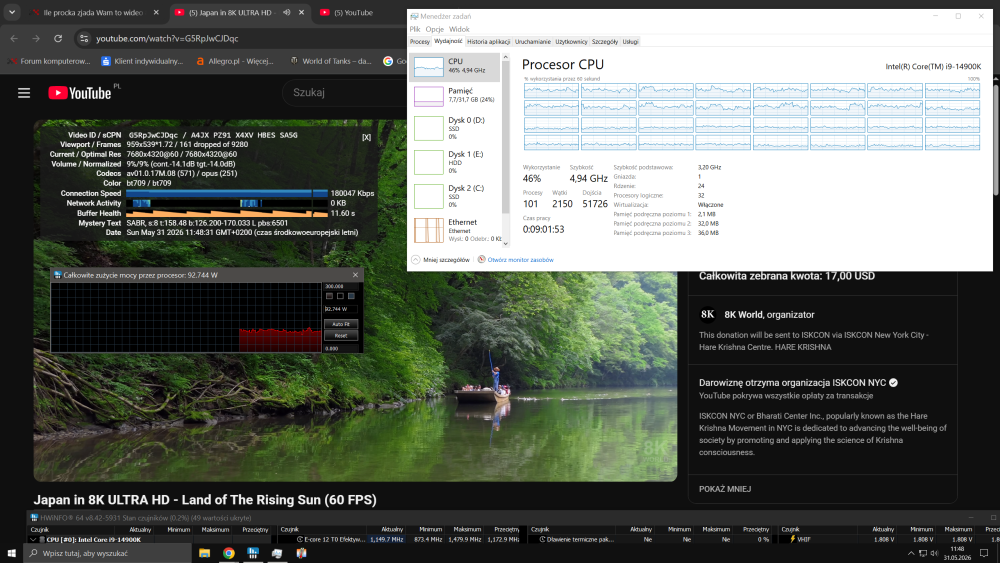Screen dimensions: 1000x563
Task: Reload the page with the browser refresh icon
Action: 58,38
